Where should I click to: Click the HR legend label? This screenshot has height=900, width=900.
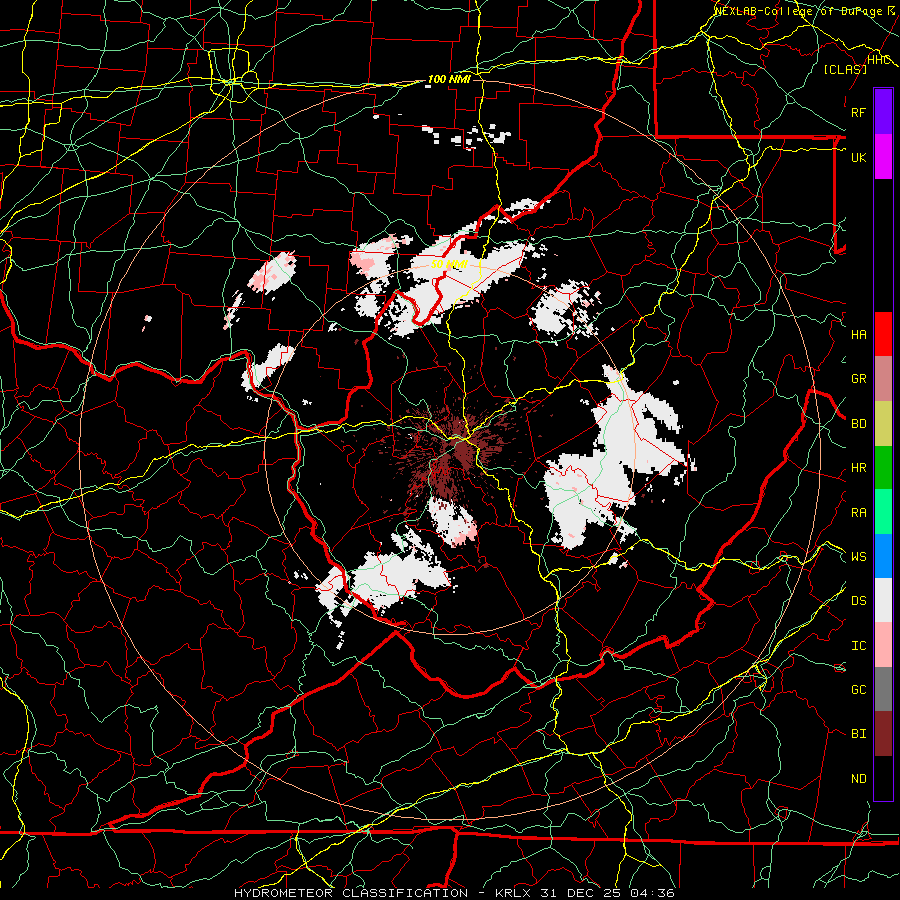point(858,468)
